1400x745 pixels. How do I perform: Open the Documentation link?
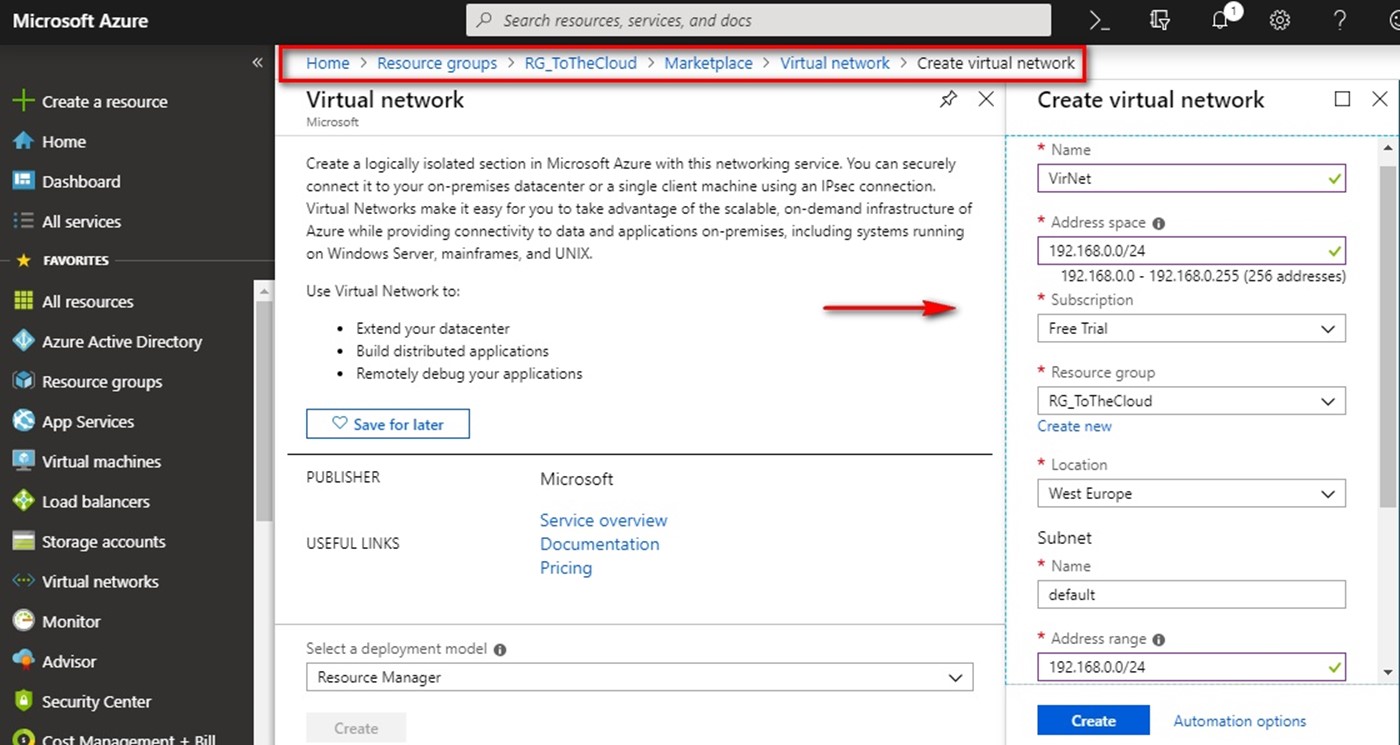600,544
